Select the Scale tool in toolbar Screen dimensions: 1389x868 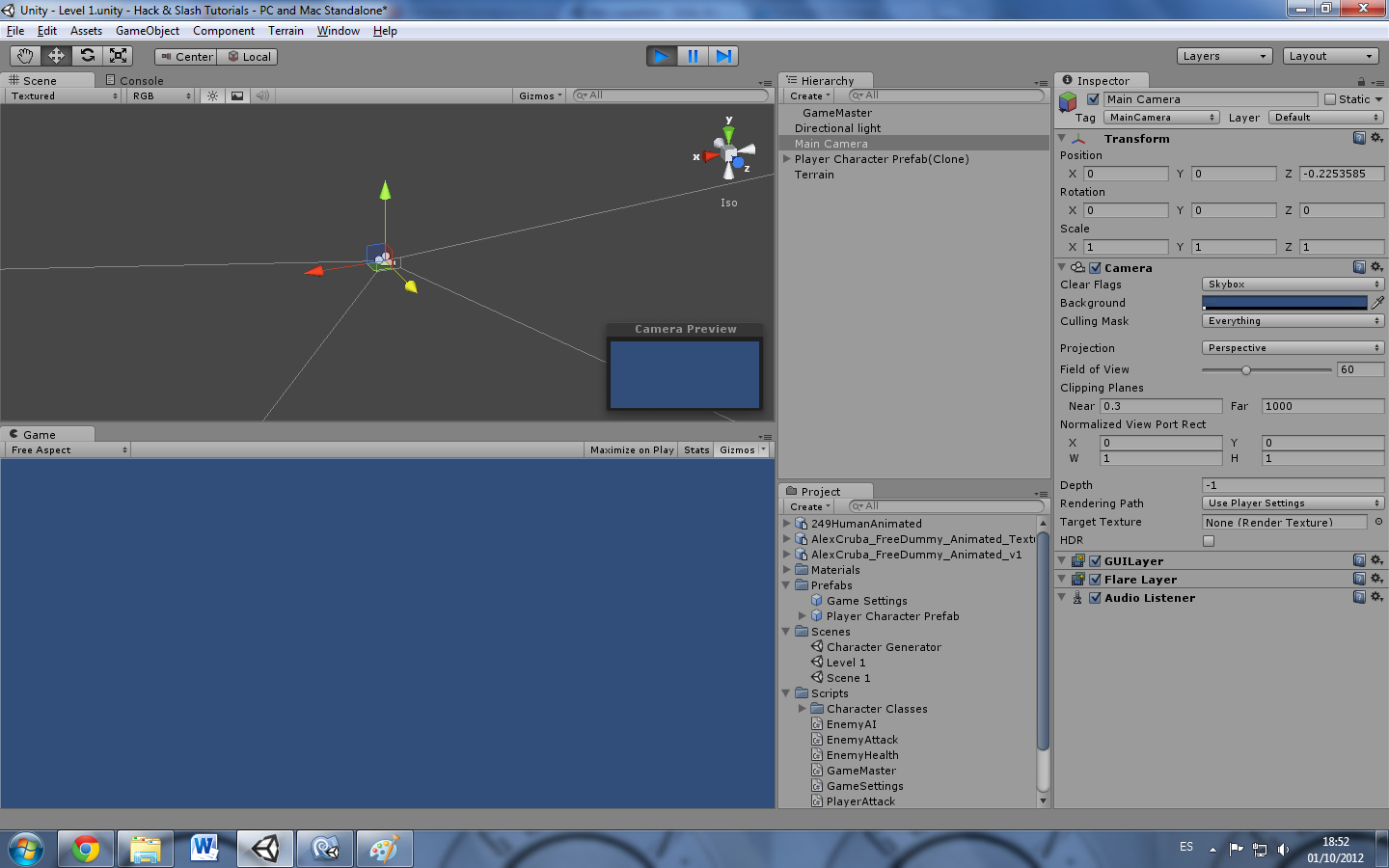point(118,56)
